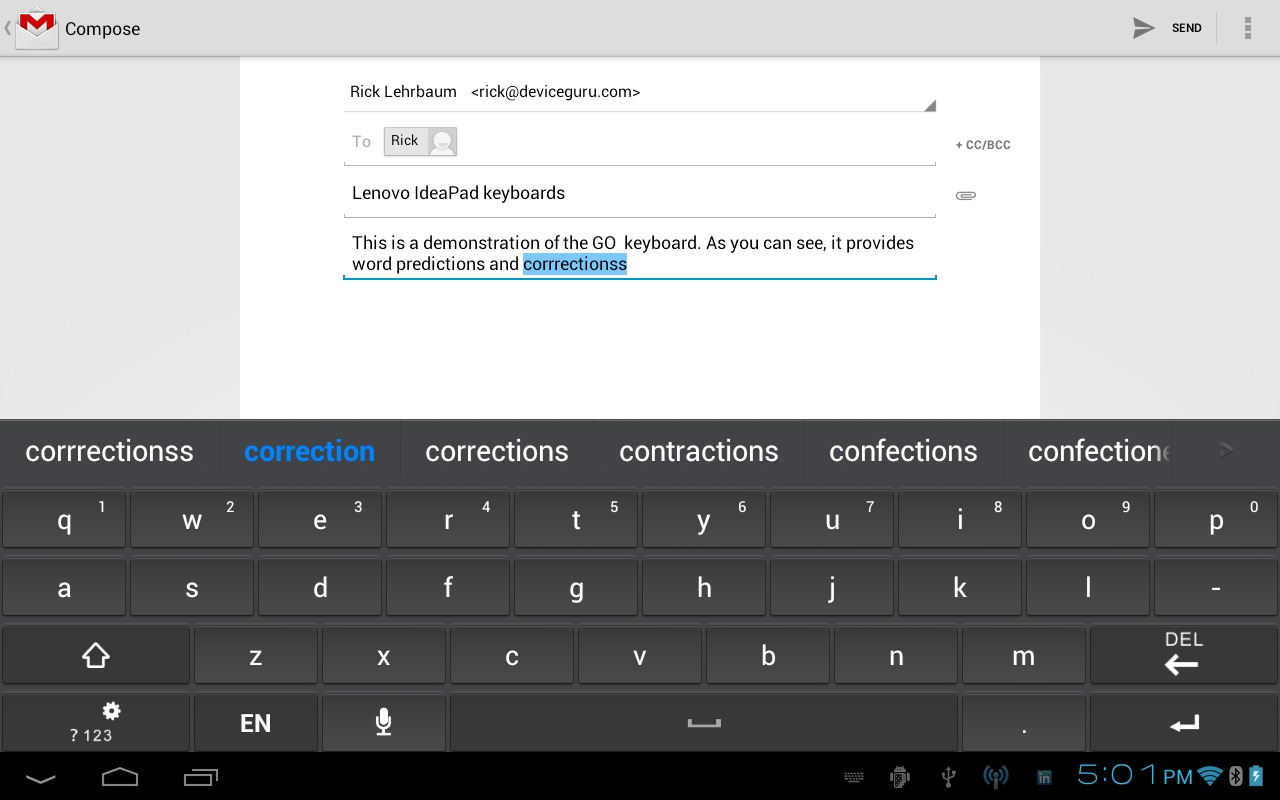The height and width of the screenshot is (800, 1280).
Task: Tap the space bar
Action: click(x=704, y=722)
